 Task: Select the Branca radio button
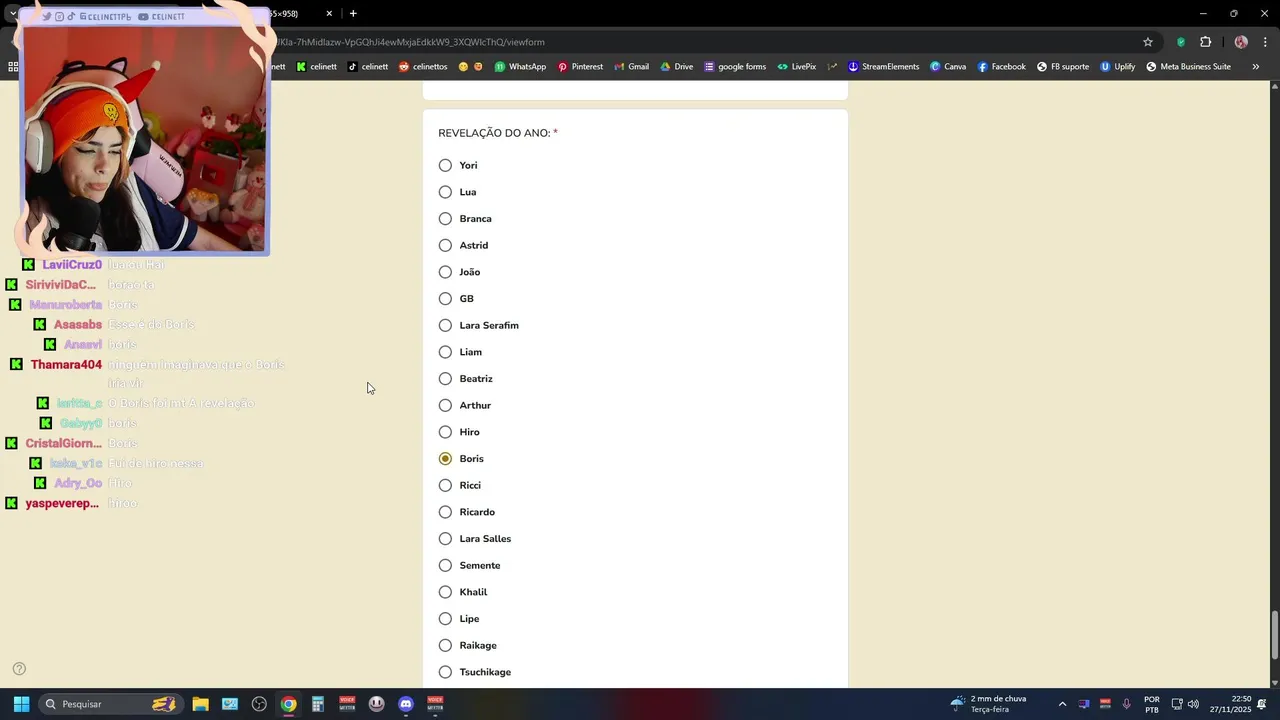445,219
